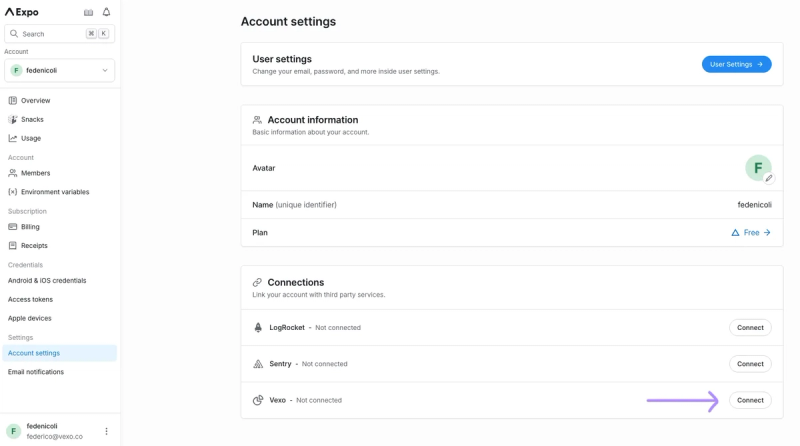Click the Receipts icon
The image size is (800, 446).
13,245
